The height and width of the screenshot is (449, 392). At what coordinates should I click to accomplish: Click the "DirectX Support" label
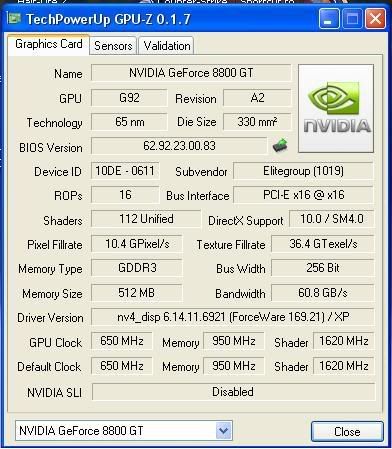pos(246,221)
